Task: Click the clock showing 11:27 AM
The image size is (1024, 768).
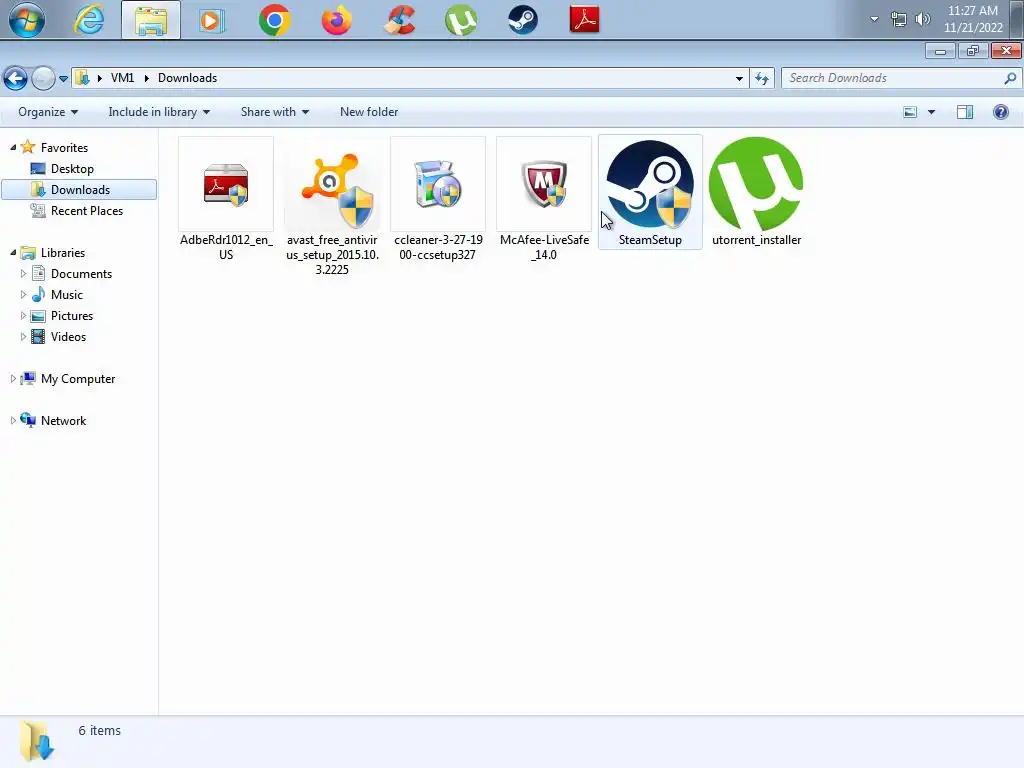Action: (972, 11)
